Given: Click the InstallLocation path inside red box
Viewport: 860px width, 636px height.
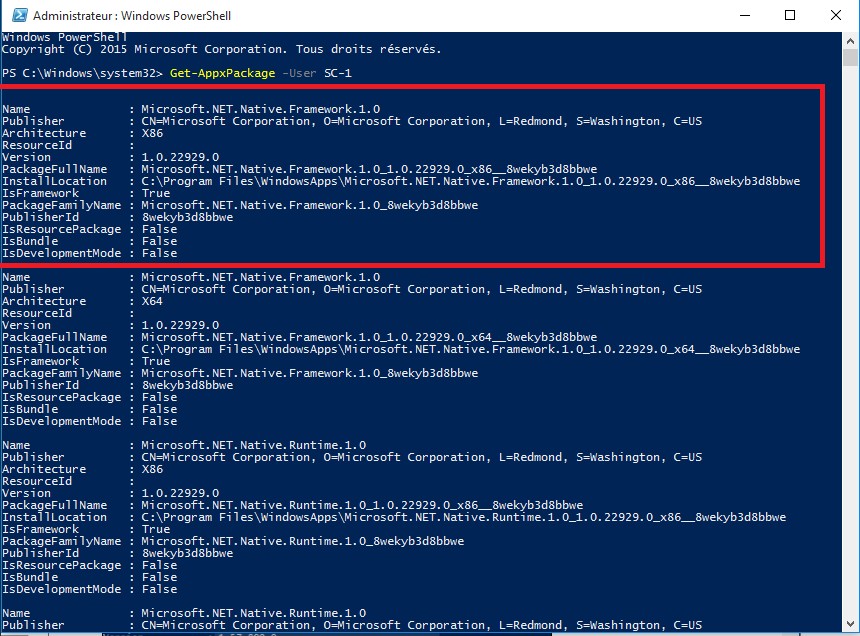Looking at the screenshot, I should (470, 181).
